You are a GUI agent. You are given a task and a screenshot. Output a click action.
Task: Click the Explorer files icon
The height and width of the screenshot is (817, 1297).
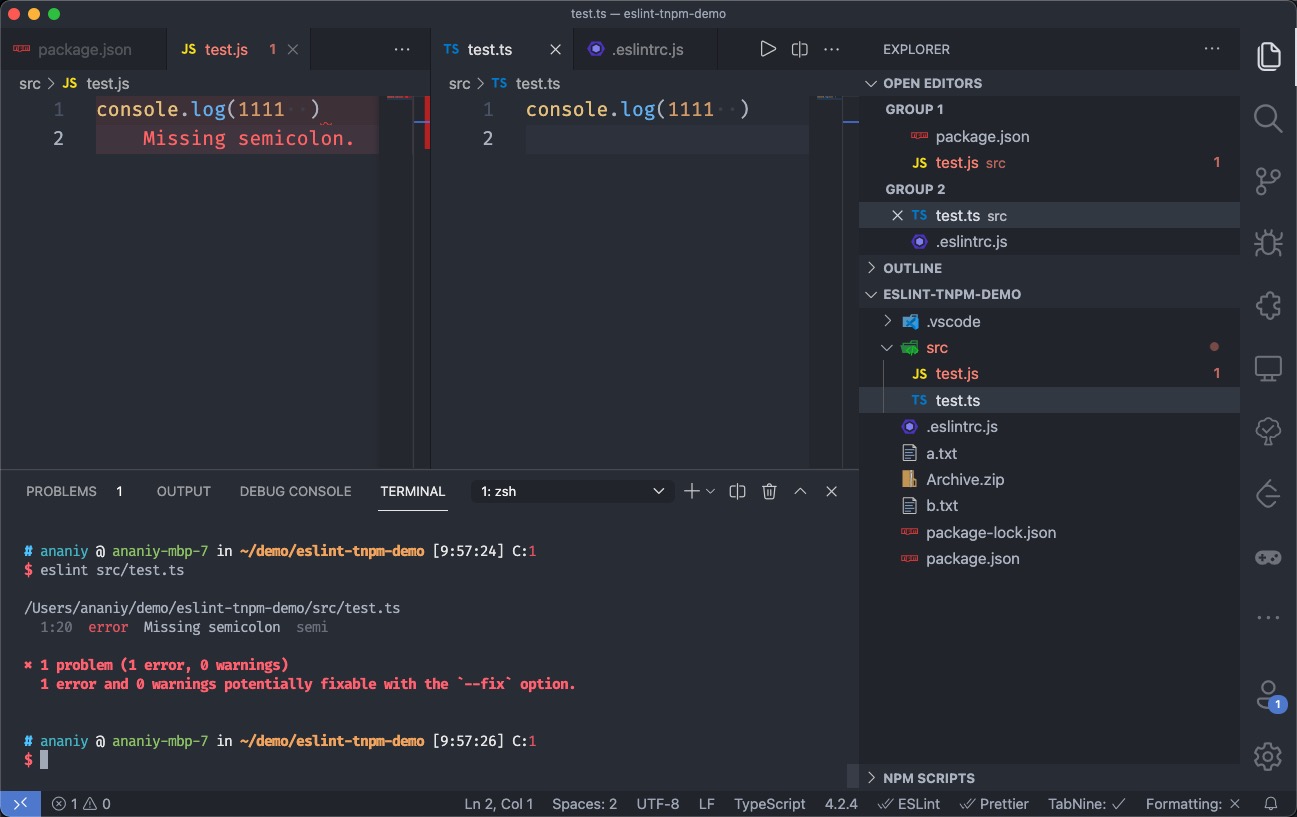coord(1268,56)
